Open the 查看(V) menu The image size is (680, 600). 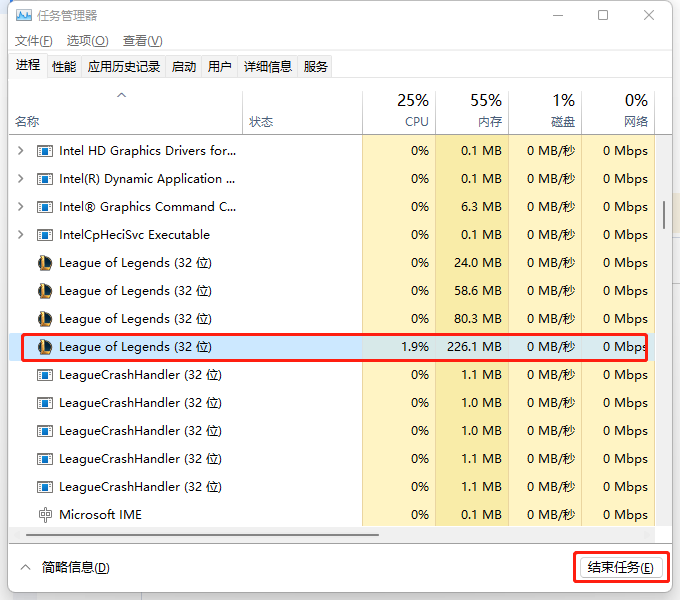click(143, 41)
